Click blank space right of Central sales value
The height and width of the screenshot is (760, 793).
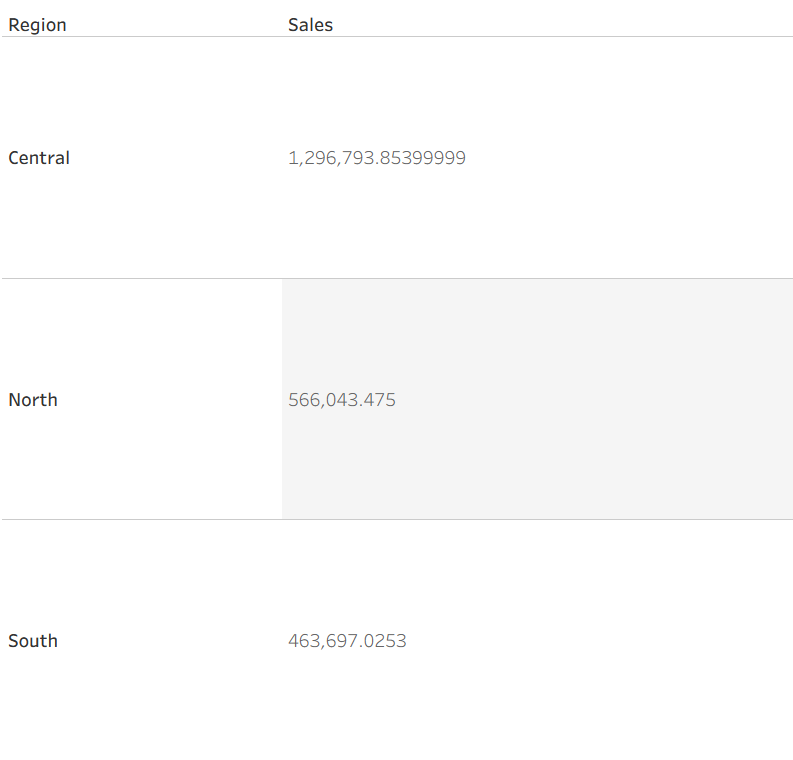(630, 158)
